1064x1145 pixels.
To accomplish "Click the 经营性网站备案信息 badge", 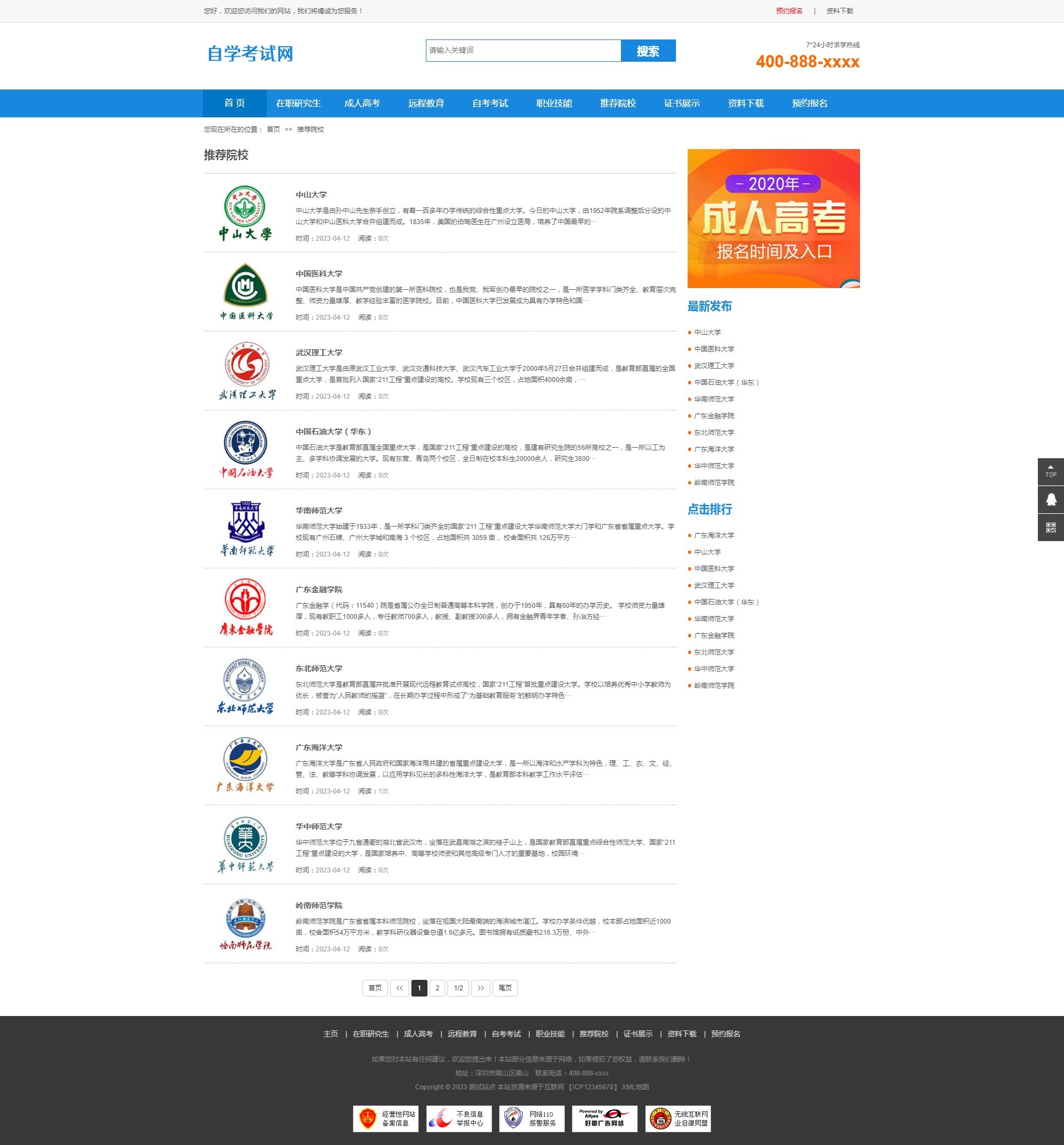I will tap(385, 1118).
